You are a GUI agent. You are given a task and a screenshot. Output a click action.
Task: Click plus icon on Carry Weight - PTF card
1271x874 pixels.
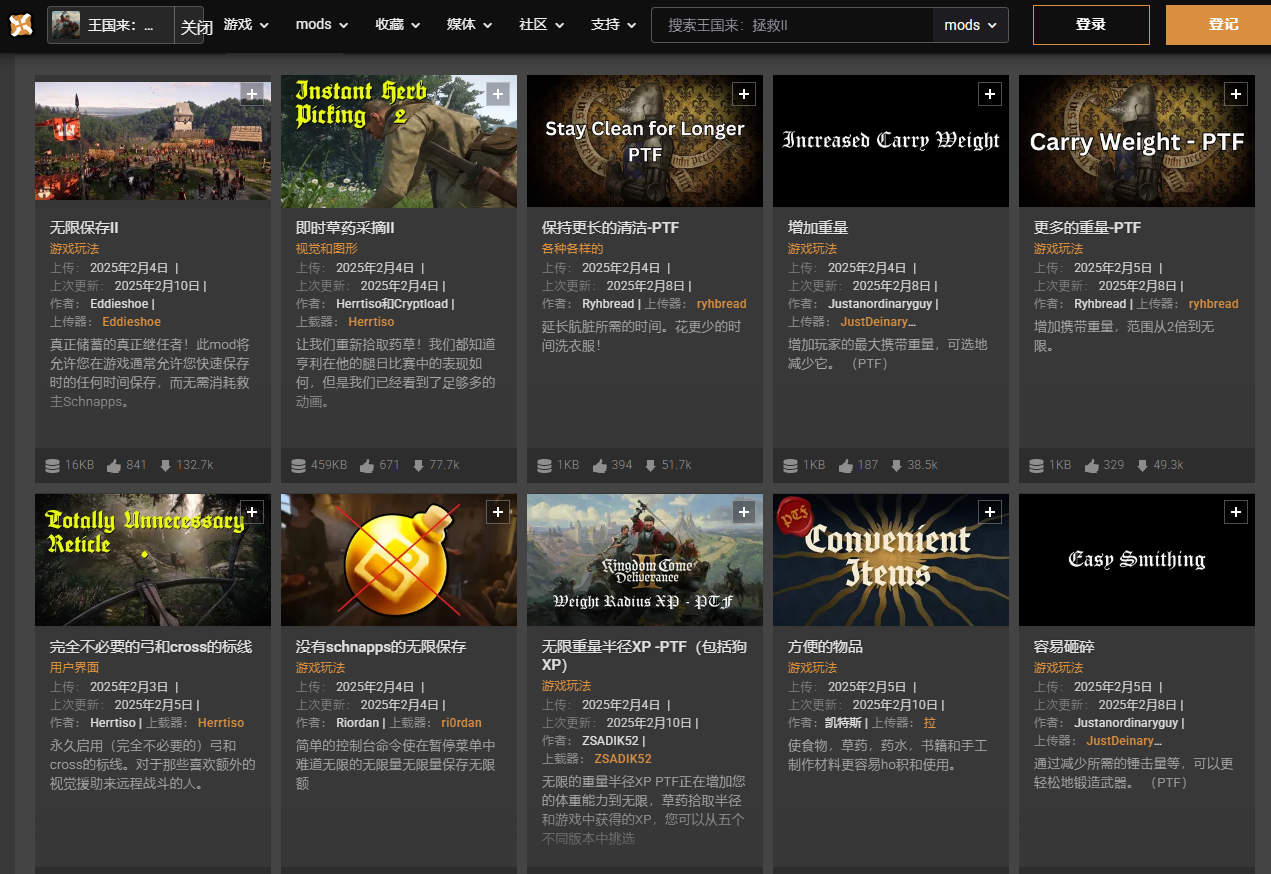1236,94
